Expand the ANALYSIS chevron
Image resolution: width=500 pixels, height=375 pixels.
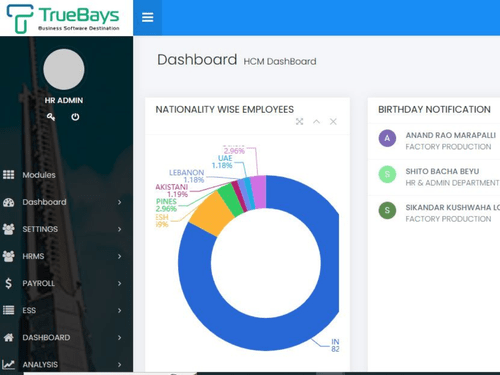click(x=119, y=364)
